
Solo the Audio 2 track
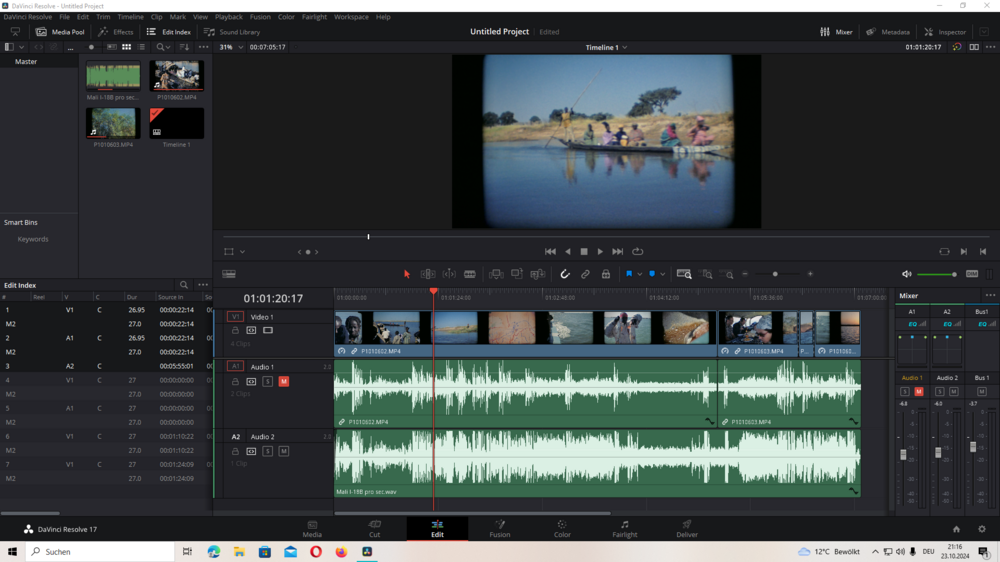click(268, 452)
